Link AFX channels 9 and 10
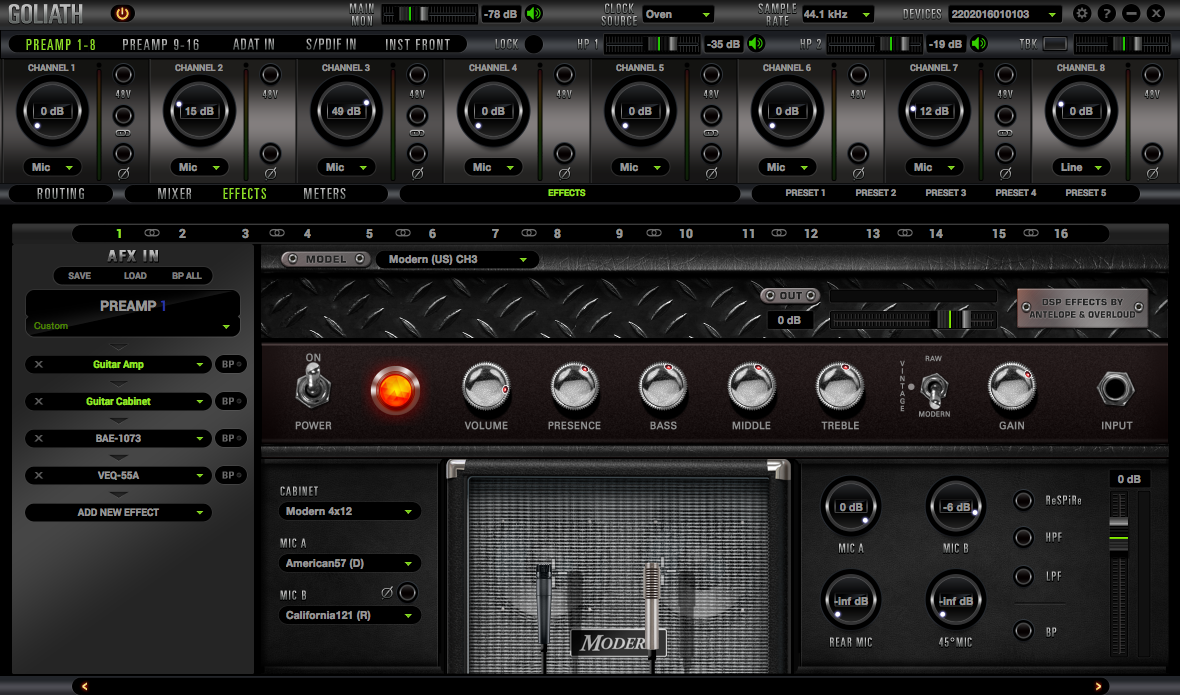 click(654, 233)
